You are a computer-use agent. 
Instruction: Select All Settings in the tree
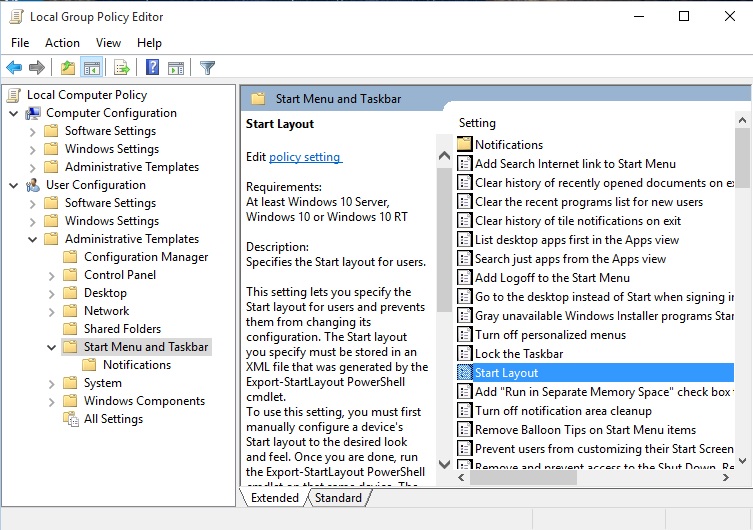point(115,419)
